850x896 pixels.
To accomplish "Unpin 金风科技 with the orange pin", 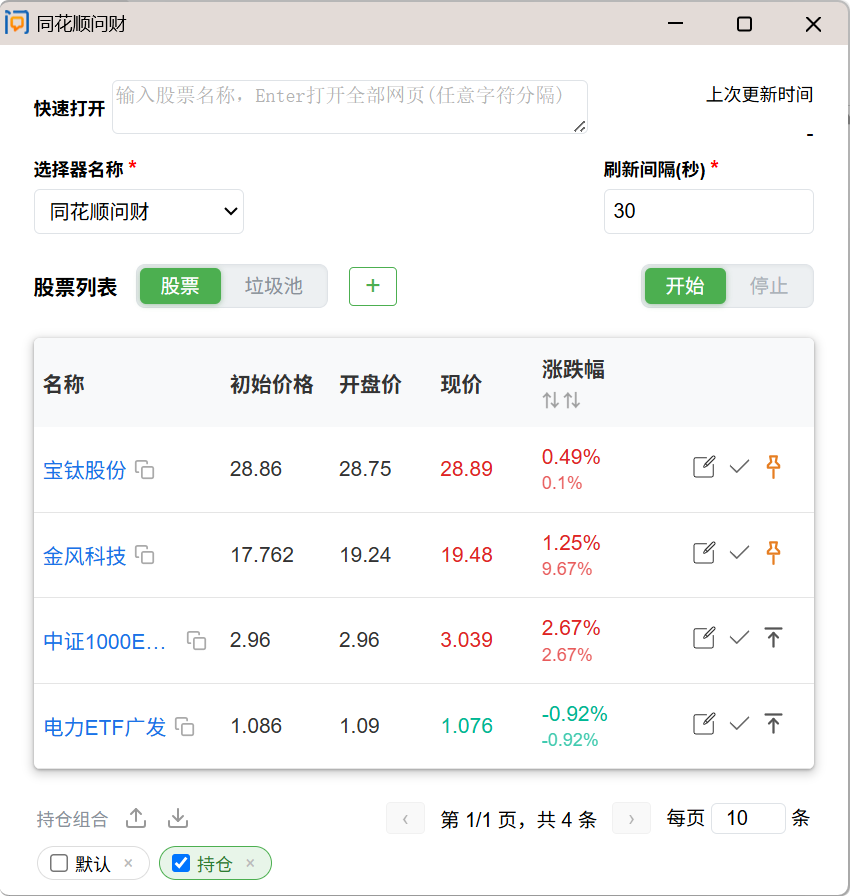I will (773, 553).
